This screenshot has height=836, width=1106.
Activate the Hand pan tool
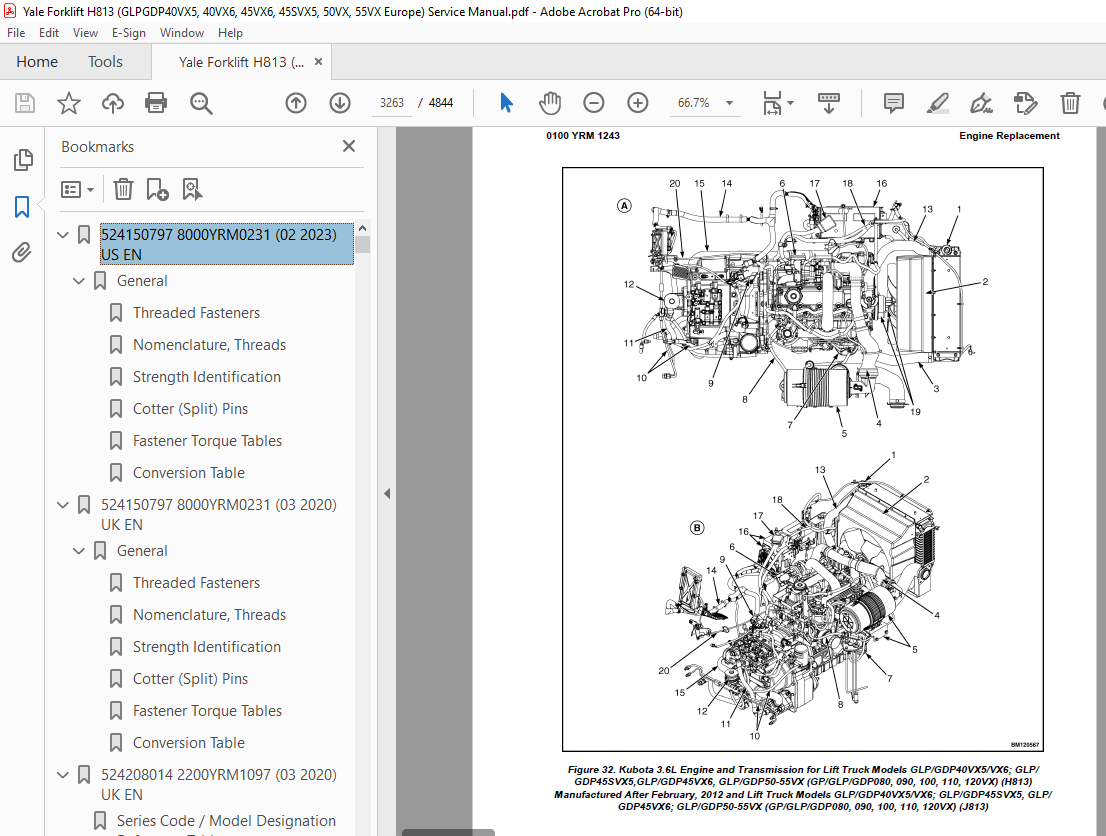pos(549,103)
